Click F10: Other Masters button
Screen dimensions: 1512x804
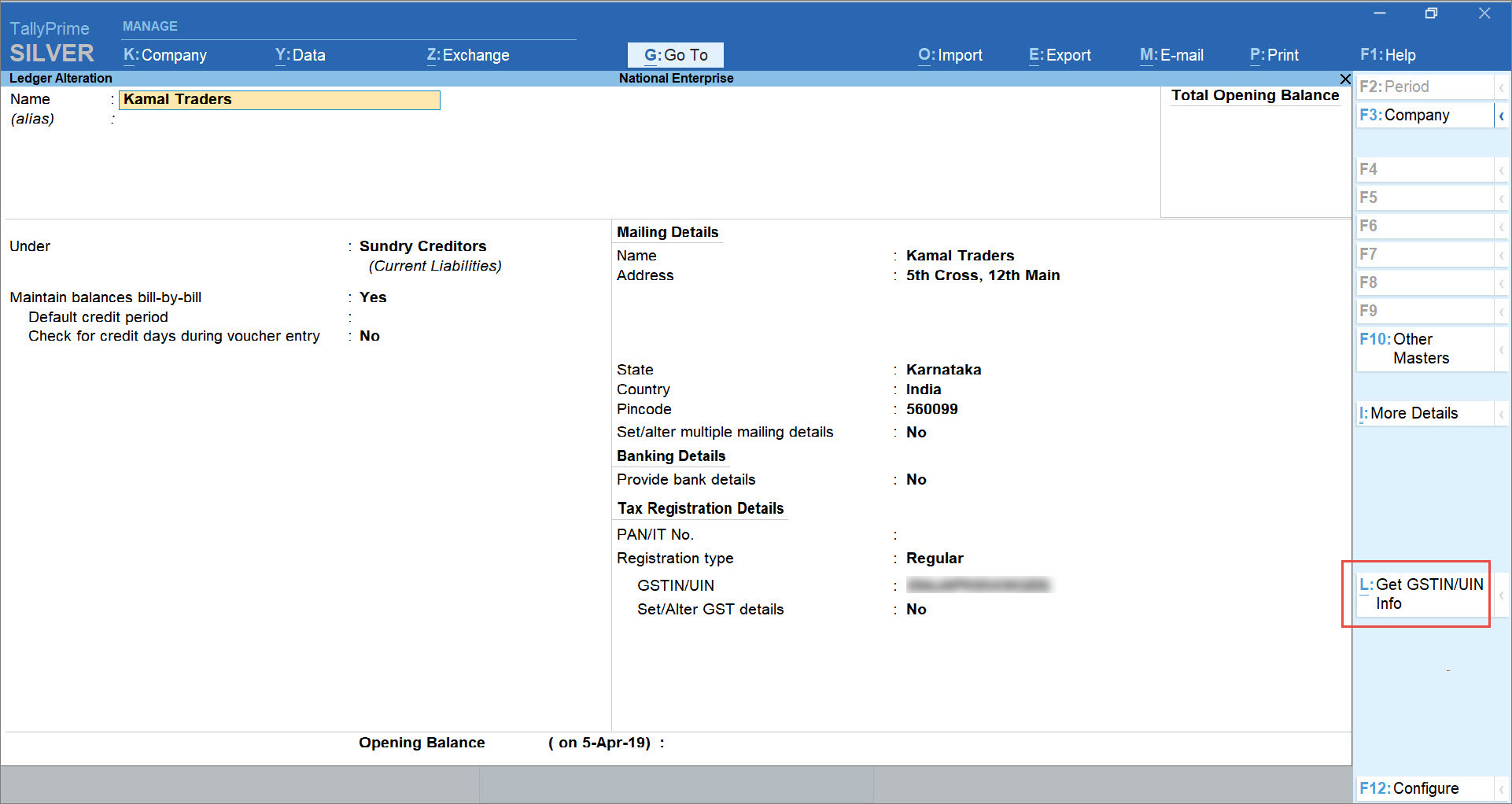tap(1425, 349)
